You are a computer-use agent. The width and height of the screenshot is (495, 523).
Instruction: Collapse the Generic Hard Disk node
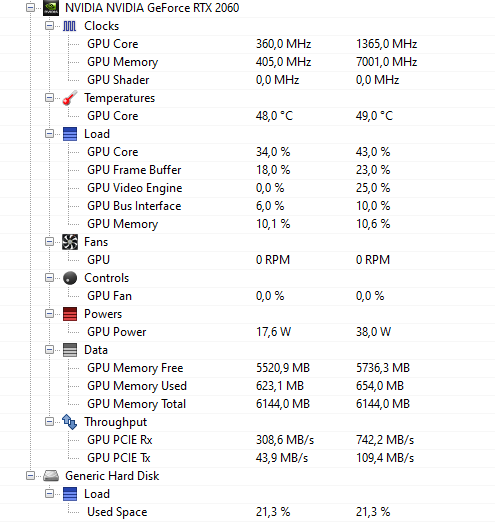[x=30, y=476]
